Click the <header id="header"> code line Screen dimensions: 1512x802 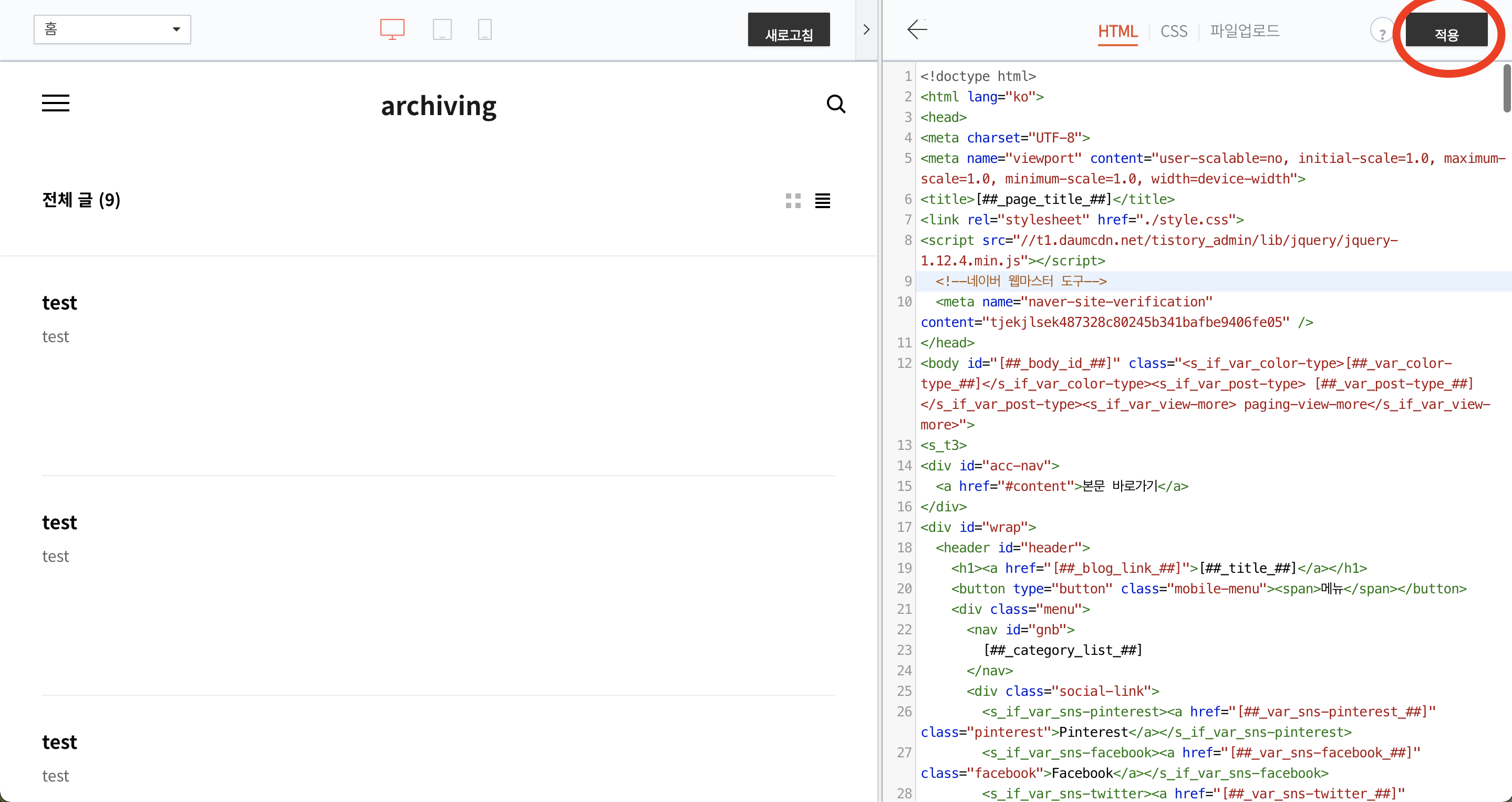[1012, 548]
